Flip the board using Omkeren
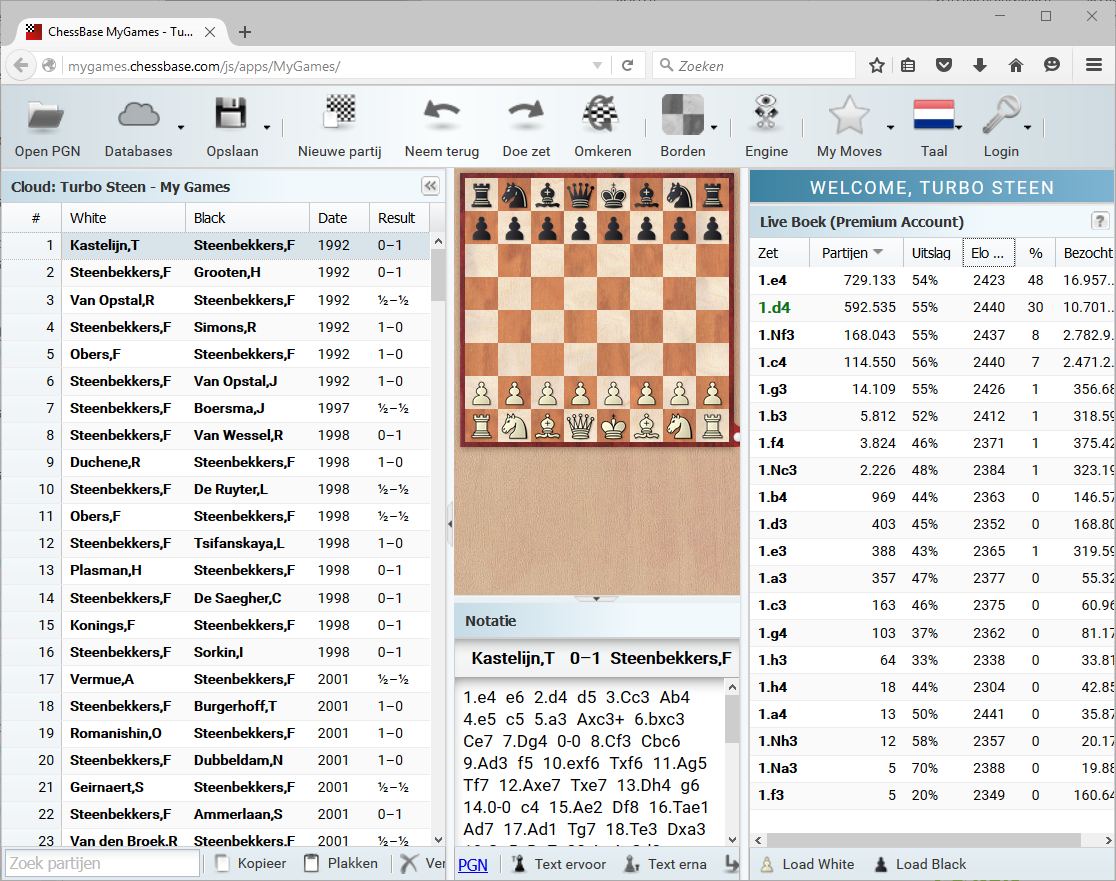This screenshot has height=881, width=1116. point(601,125)
